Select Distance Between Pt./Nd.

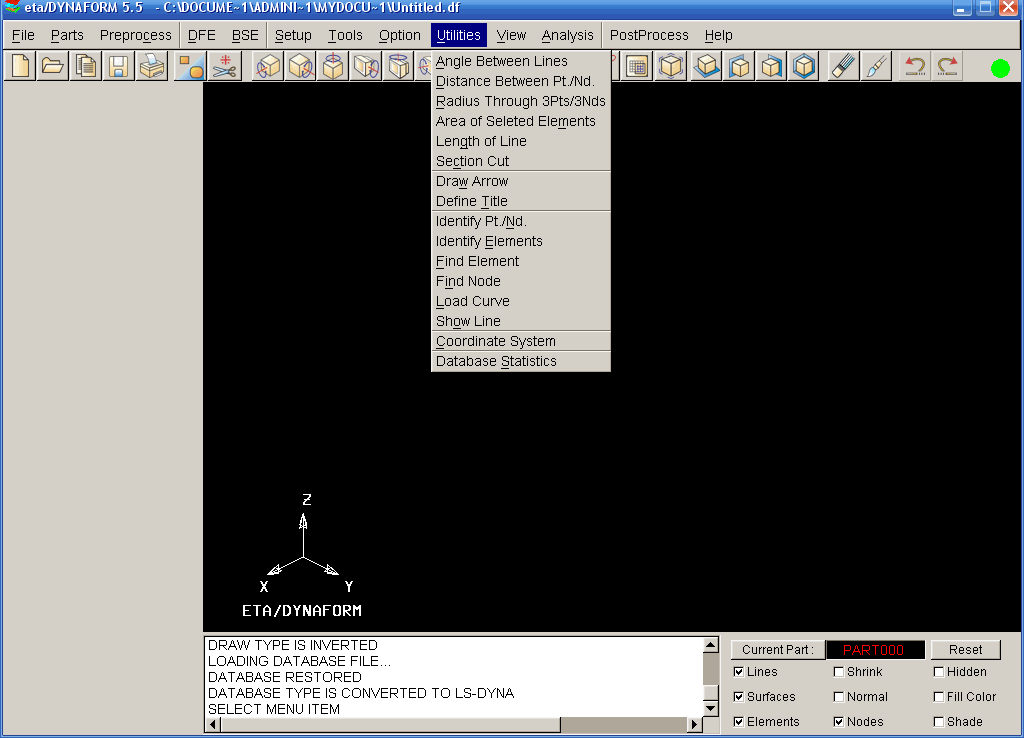click(x=521, y=82)
